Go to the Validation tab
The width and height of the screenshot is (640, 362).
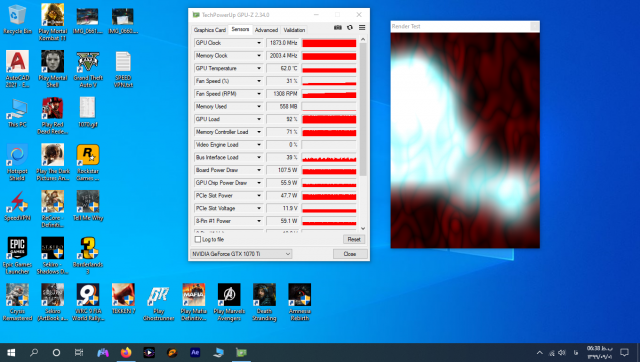pyautogui.click(x=294, y=30)
